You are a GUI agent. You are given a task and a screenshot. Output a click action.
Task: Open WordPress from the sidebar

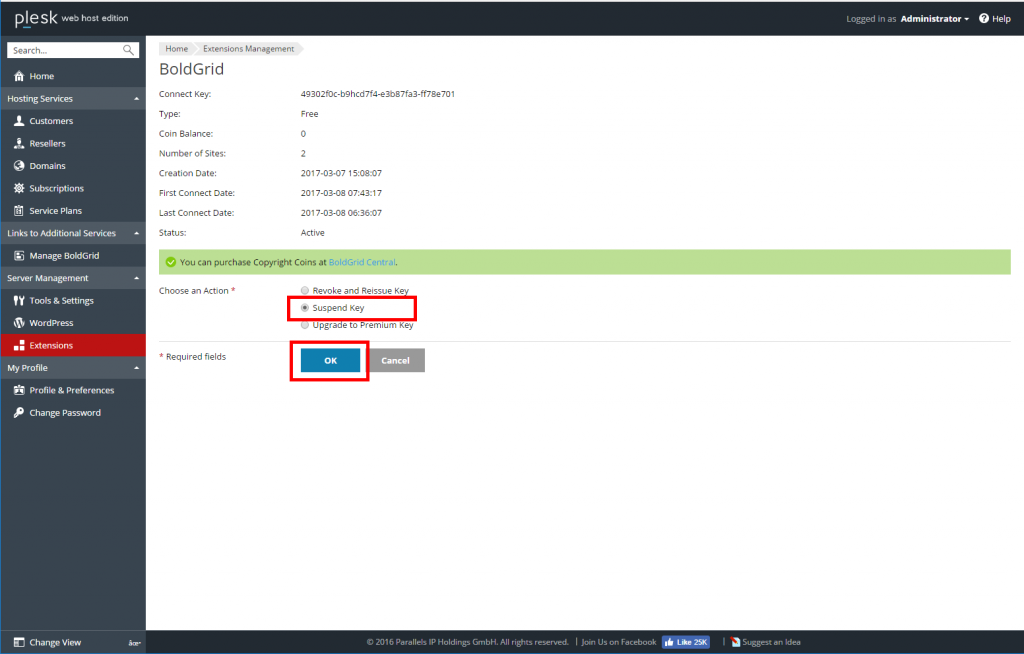tap(73, 323)
